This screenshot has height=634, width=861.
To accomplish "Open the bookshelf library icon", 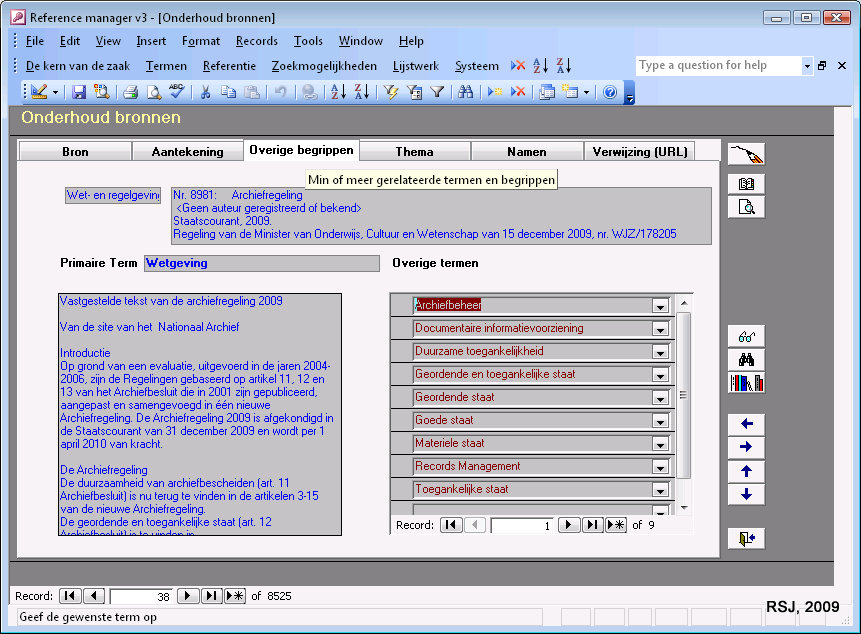I will (x=746, y=383).
